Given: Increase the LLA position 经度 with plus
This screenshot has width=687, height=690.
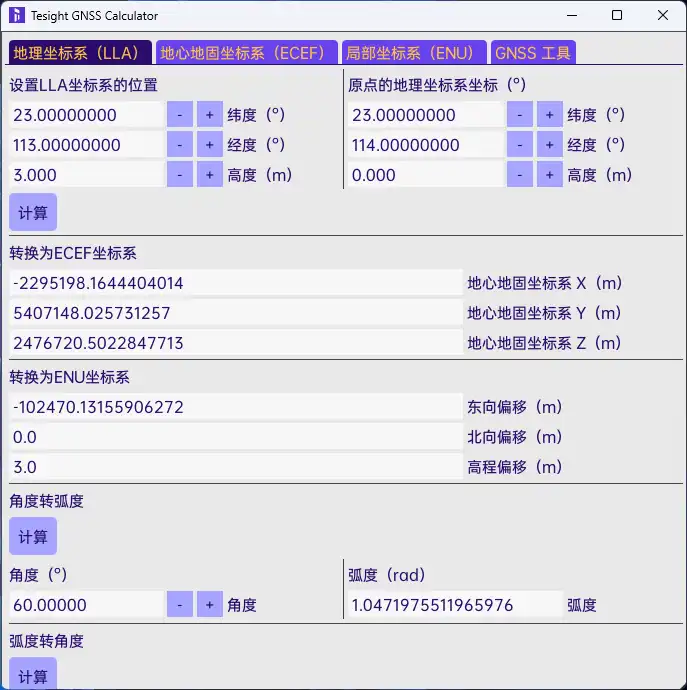Looking at the screenshot, I should tap(210, 145).
